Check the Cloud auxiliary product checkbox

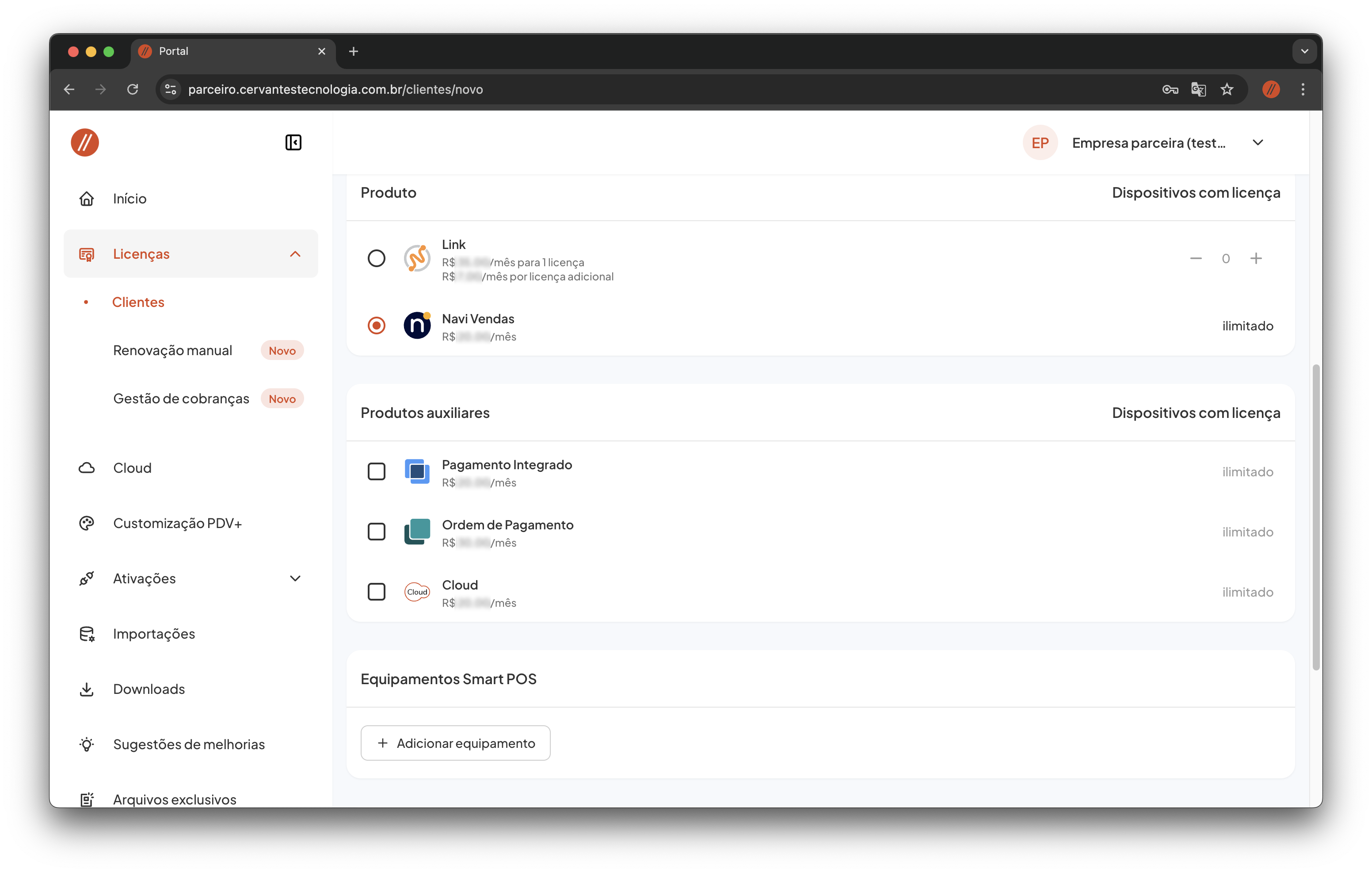click(x=376, y=592)
